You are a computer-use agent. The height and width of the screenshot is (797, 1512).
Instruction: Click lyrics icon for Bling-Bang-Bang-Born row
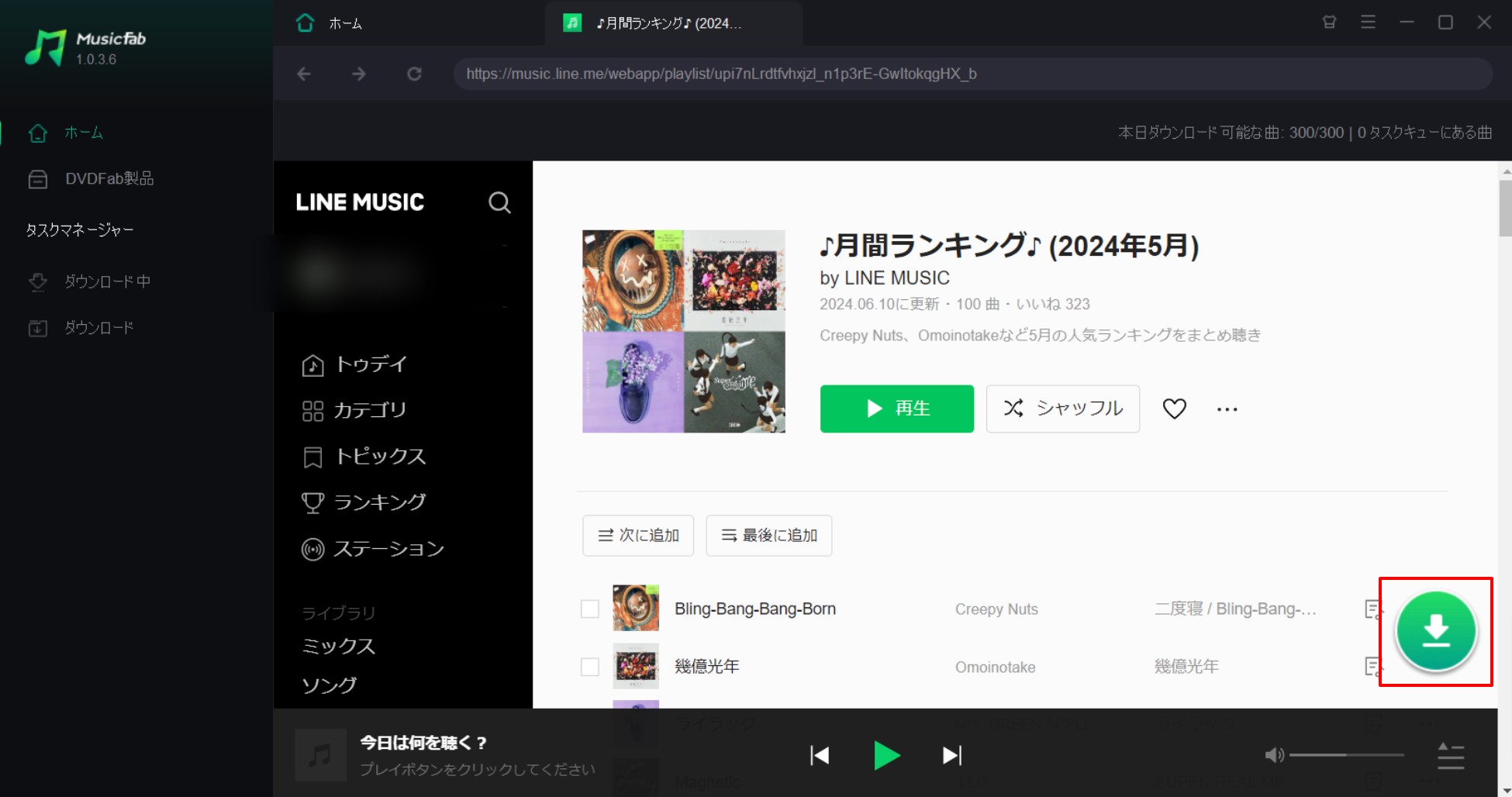click(x=1372, y=609)
